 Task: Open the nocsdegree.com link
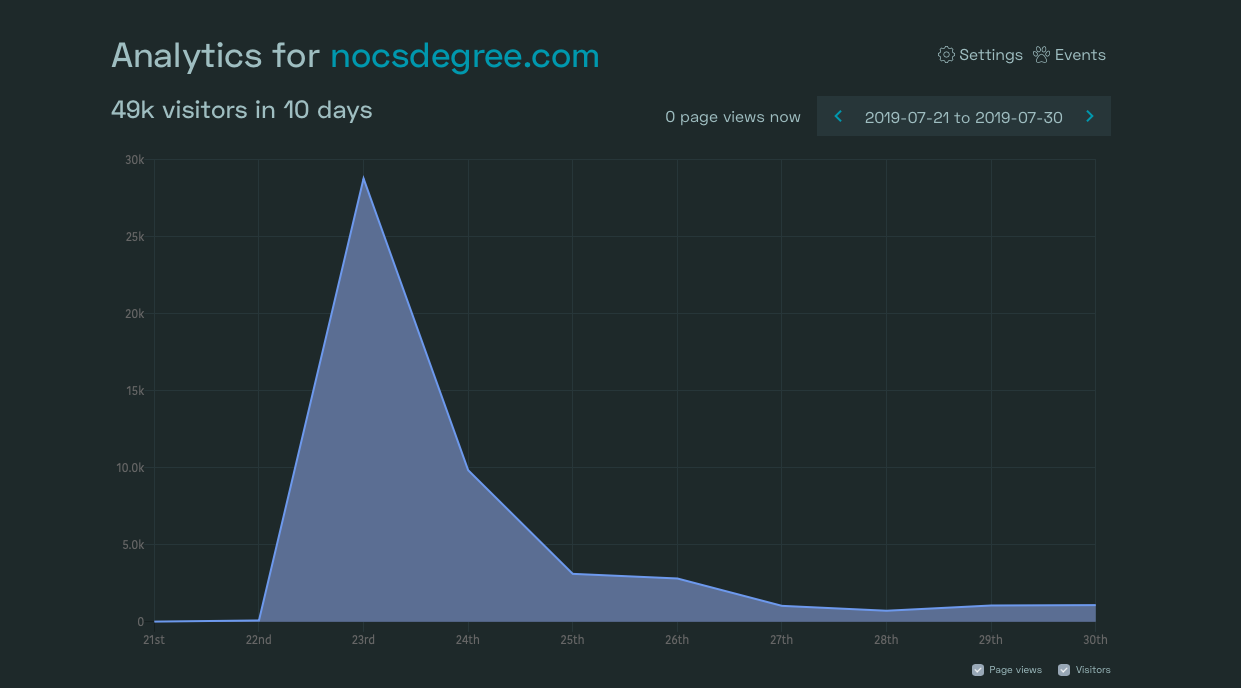pyautogui.click(x=465, y=56)
